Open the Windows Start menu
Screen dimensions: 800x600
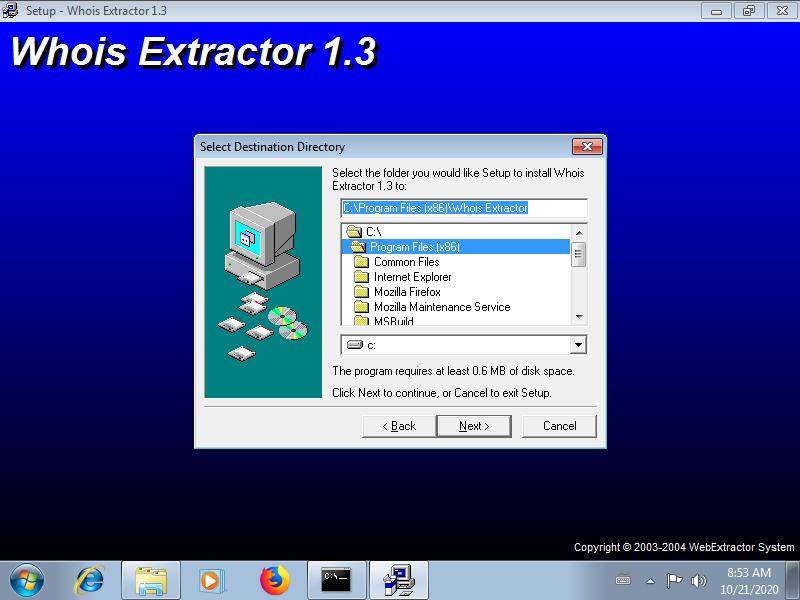(26, 581)
